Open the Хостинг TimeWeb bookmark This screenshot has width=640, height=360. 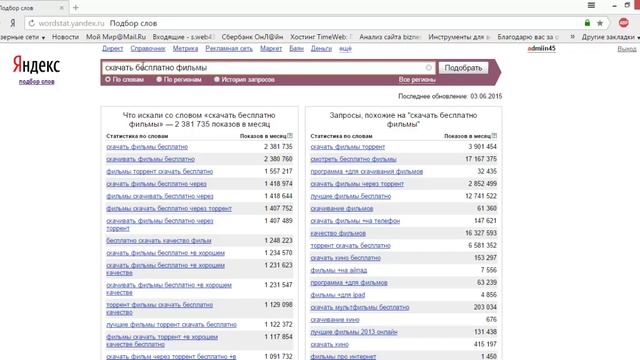(321, 37)
